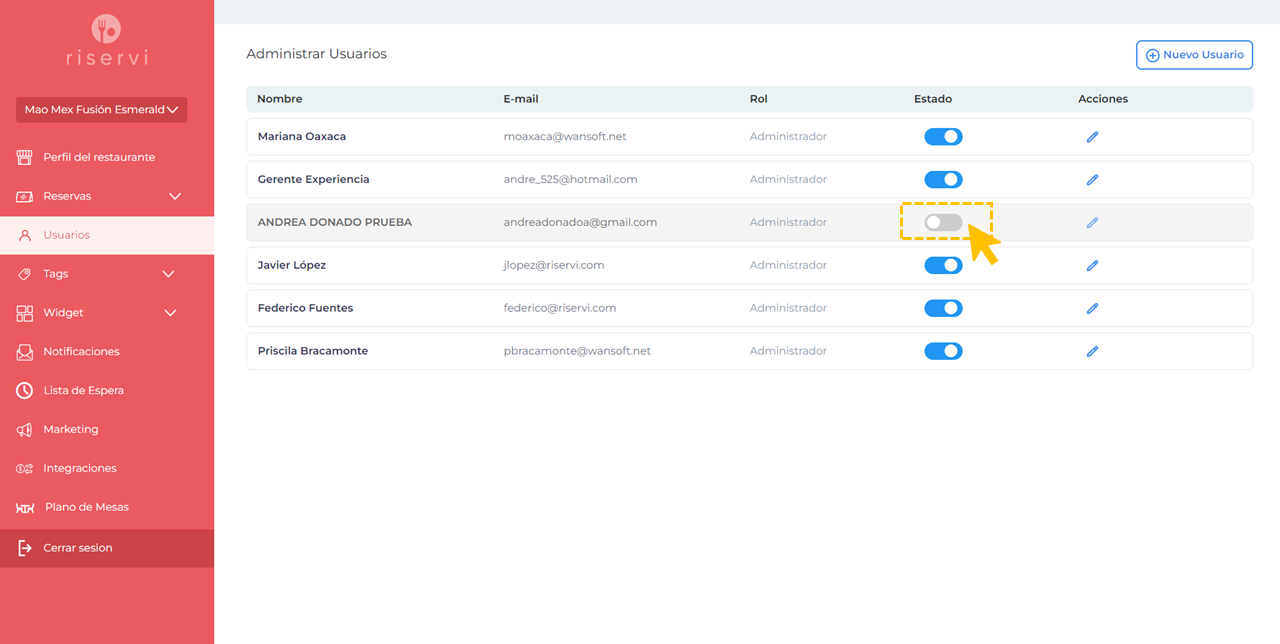Log out via Cerrar sesion
The height and width of the screenshot is (644, 1280).
point(107,548)
